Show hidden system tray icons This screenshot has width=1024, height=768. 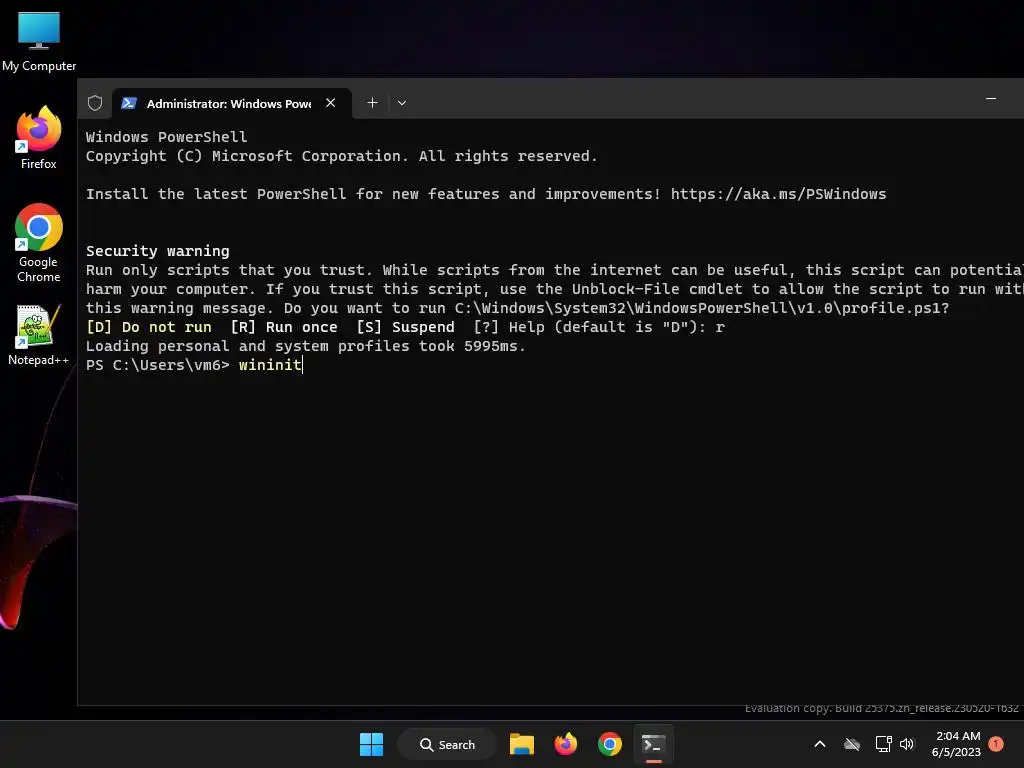coord(820,744)
